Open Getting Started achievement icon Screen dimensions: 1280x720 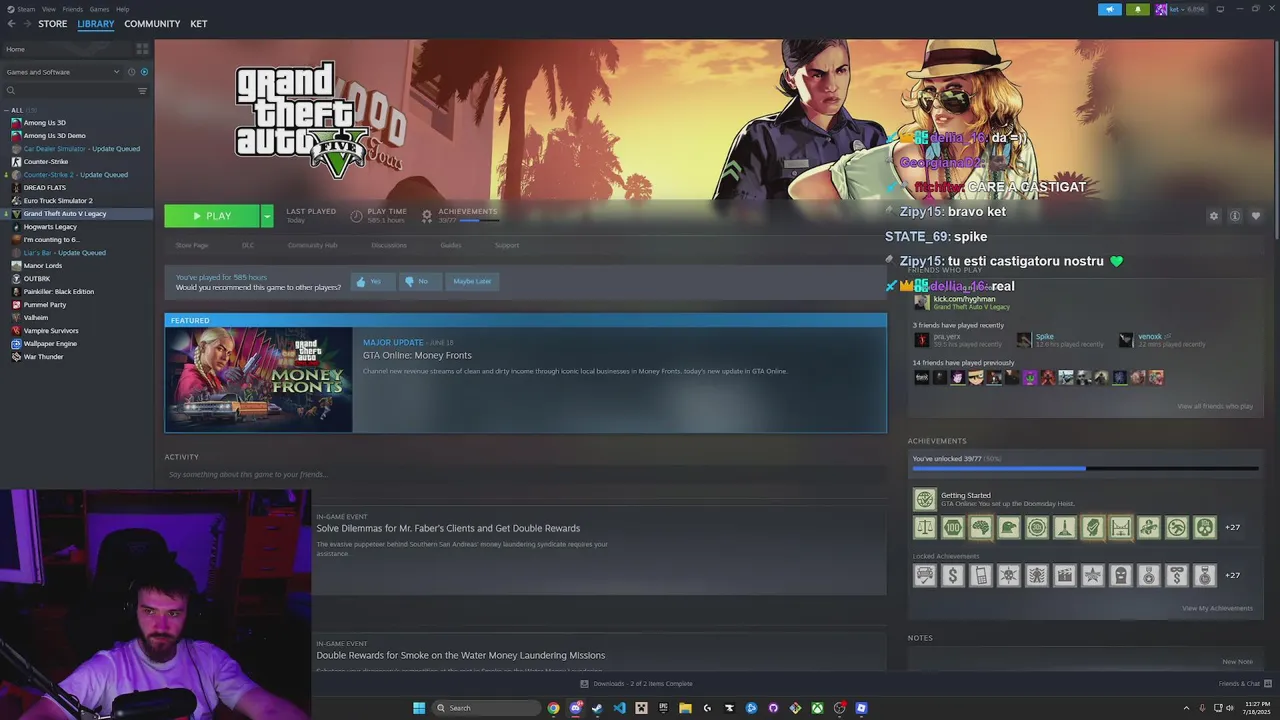[x=925, y=498]
